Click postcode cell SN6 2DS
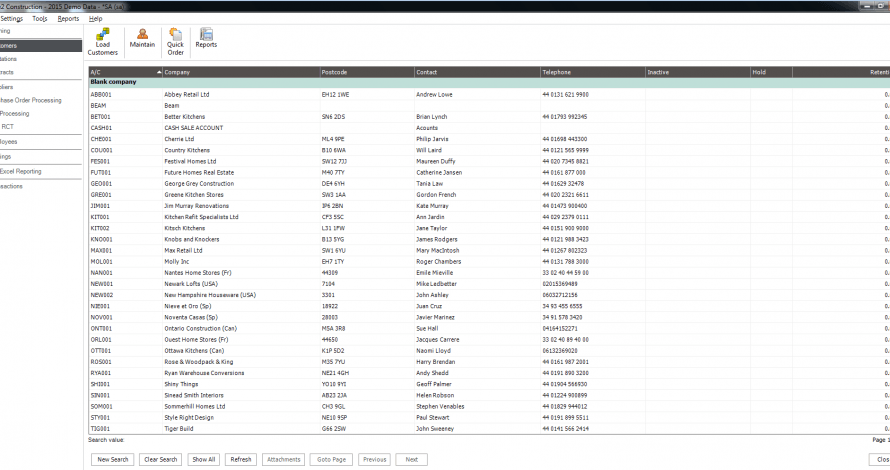The width and height of the screenshot is (890, 470). click(334, 117)
